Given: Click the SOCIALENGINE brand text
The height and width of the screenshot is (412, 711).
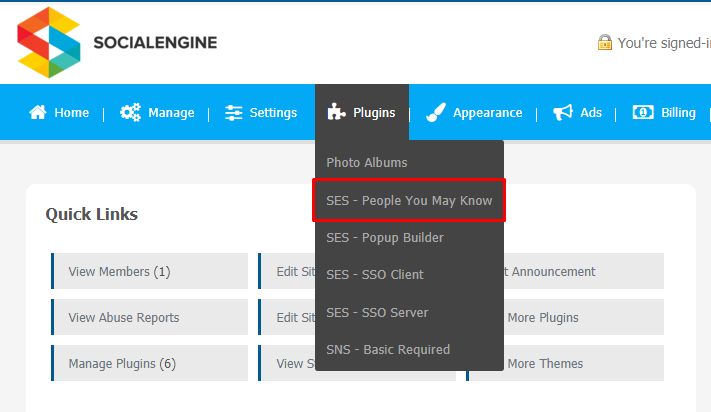Looking at the screenshot, I should coord(155,43).
